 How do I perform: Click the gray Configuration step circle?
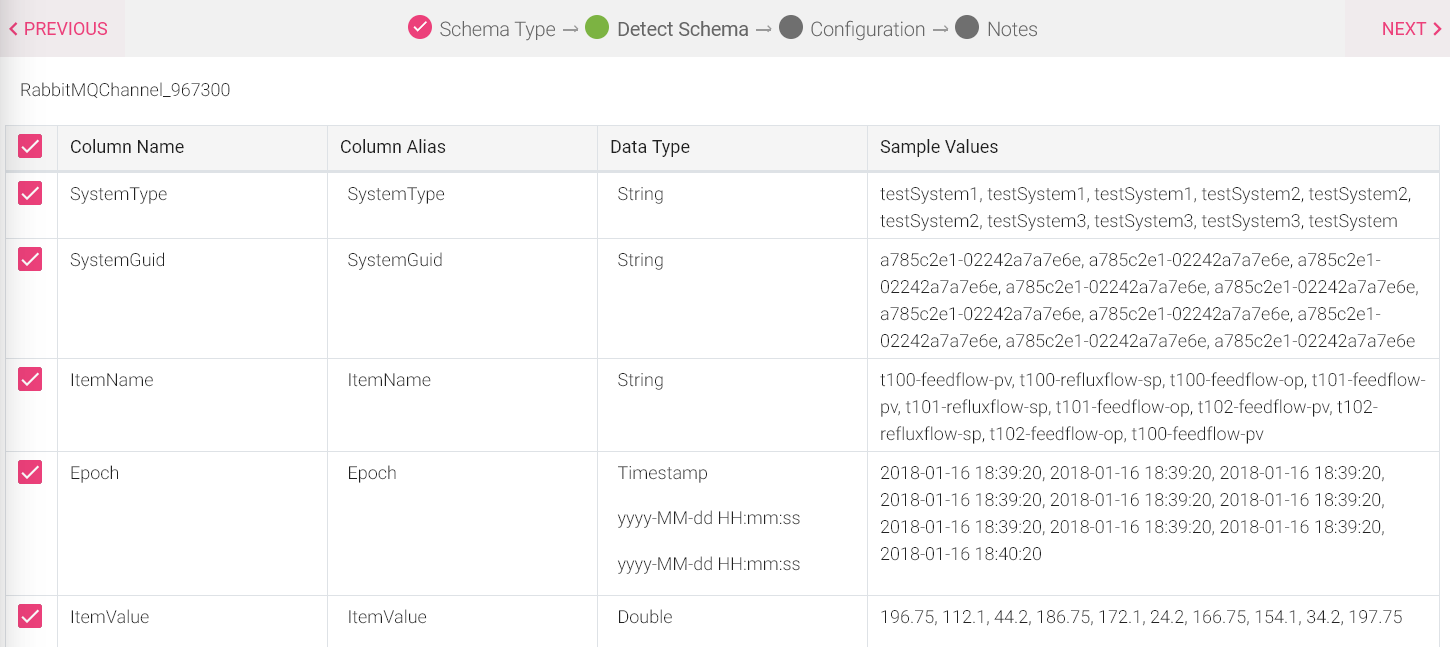[792, 28]
